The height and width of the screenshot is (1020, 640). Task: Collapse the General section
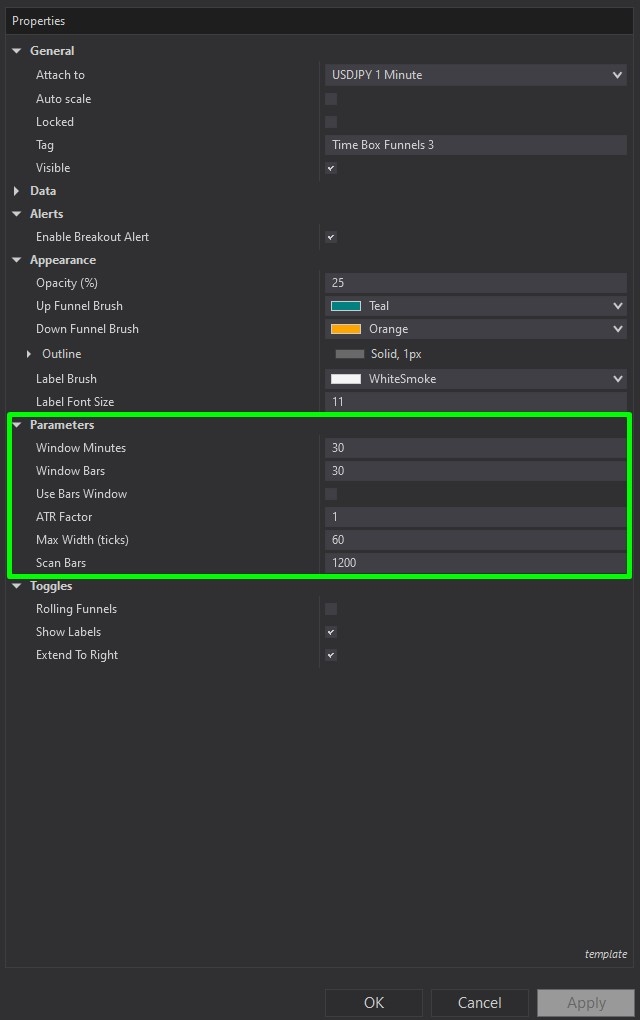tap(16, 51)
